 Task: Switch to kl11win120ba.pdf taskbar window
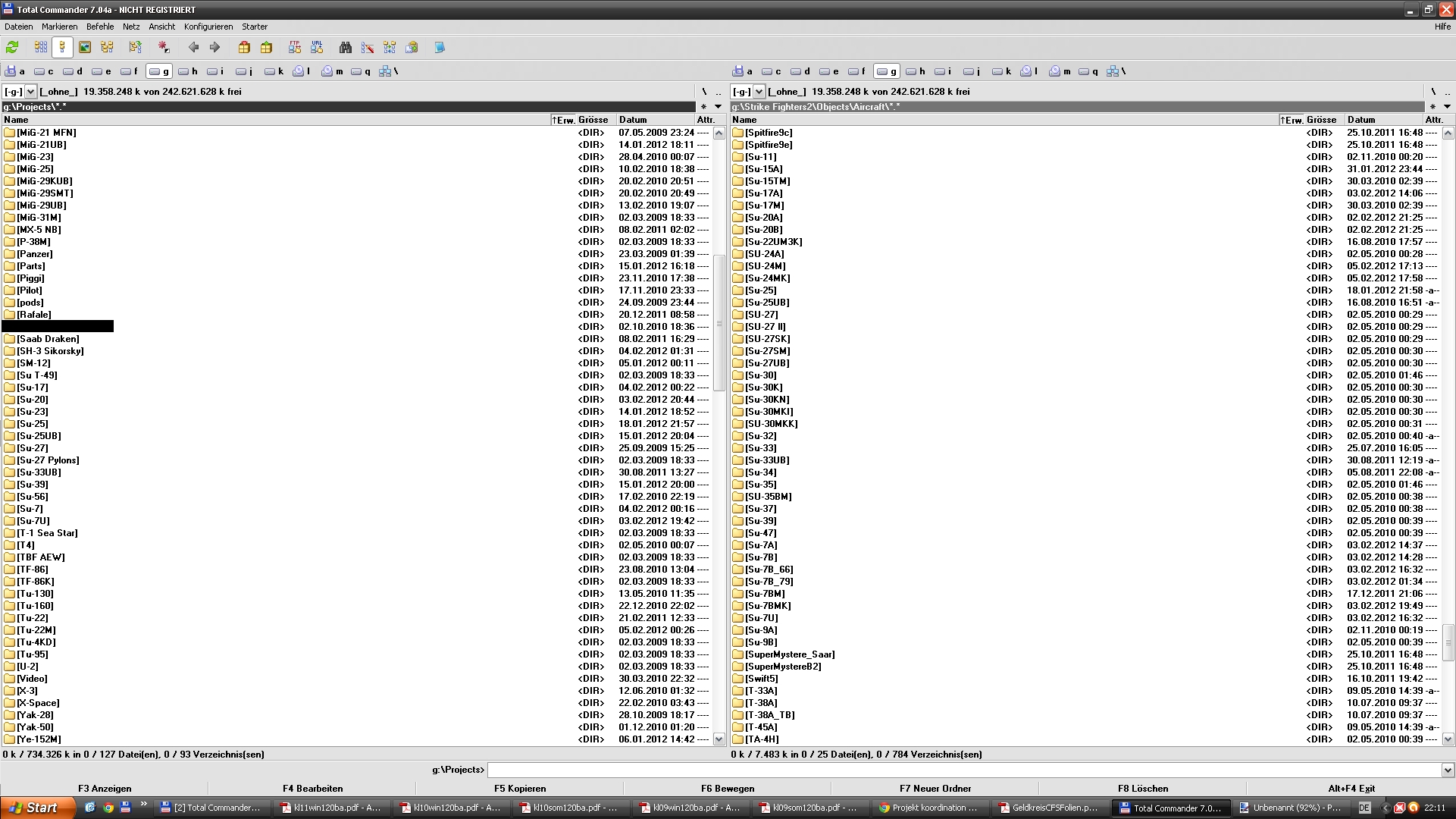tap(330, 808)
